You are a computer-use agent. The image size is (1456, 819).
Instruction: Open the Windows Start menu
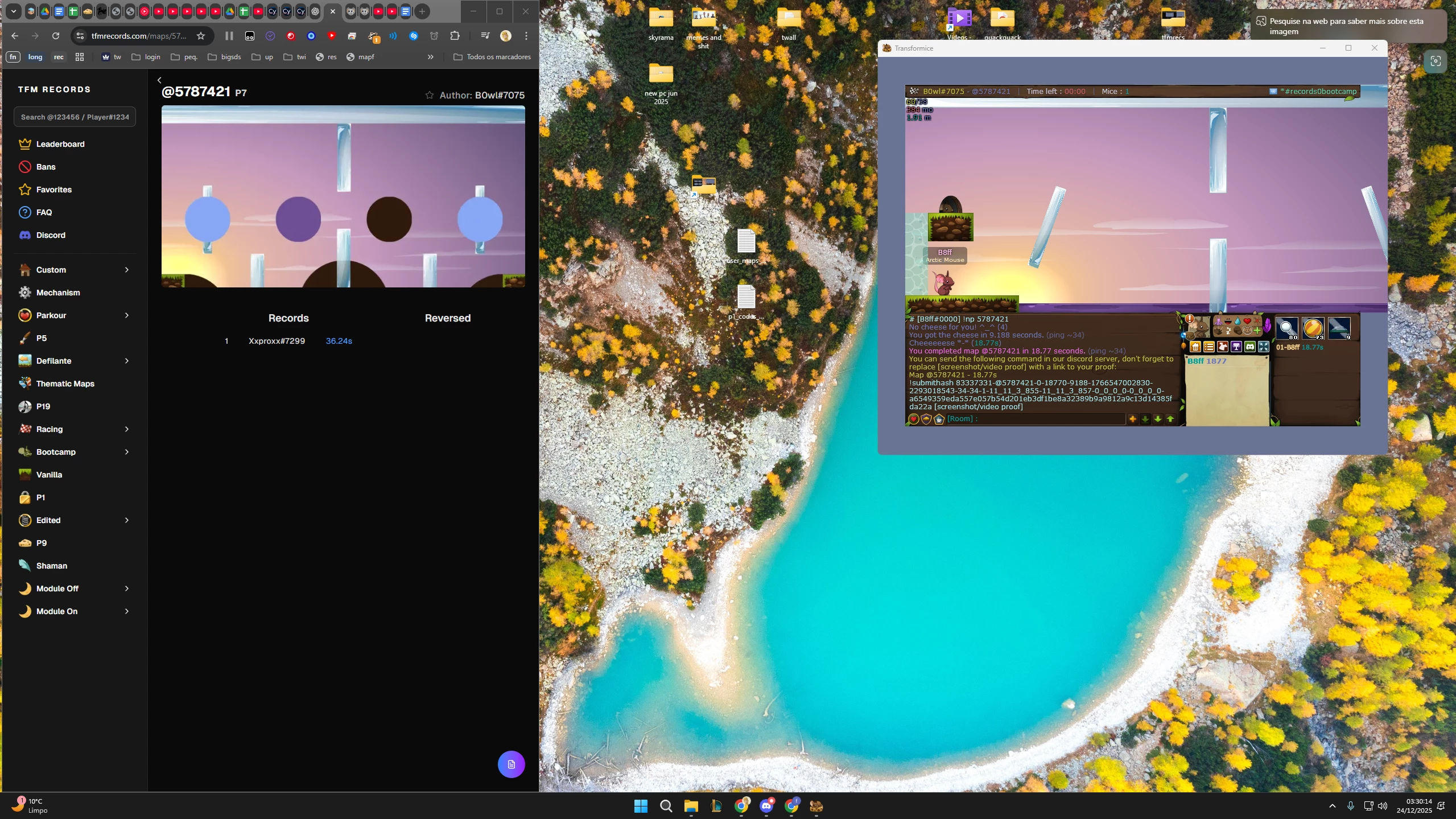pos(641,806)
